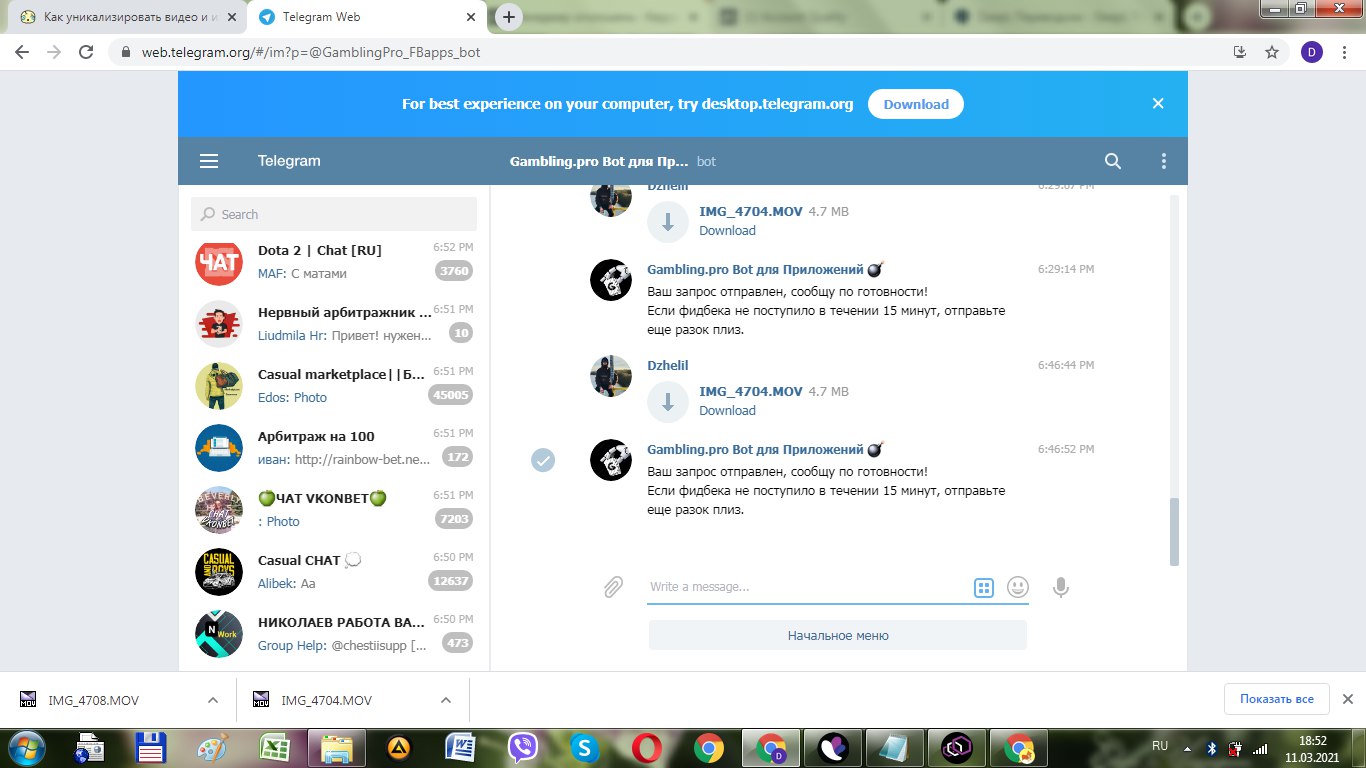Open the Chrome profile D avatar
This screenshot has height=768, width=1366.
(x=1311, y=52)
